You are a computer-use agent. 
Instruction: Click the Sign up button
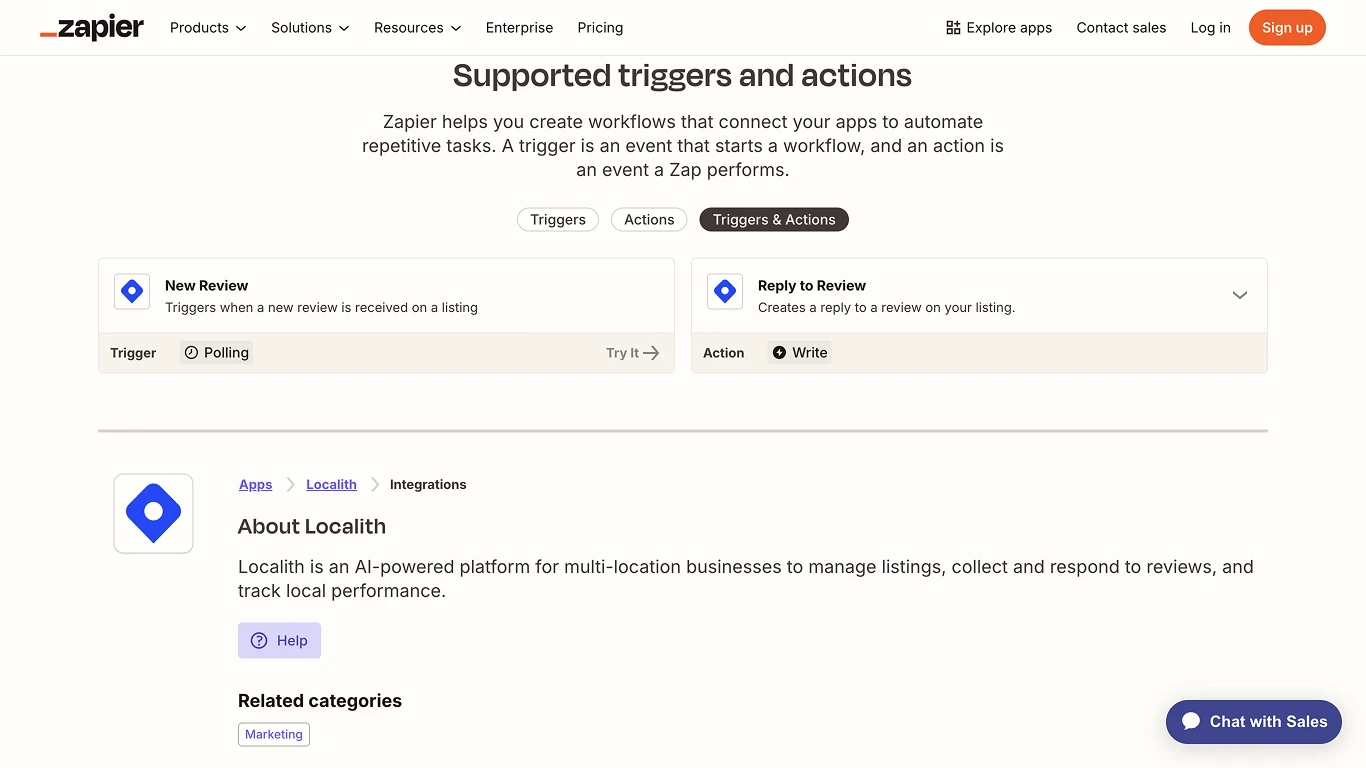1287,28
